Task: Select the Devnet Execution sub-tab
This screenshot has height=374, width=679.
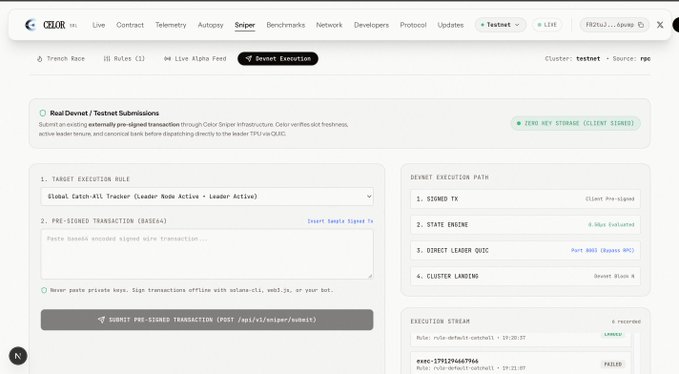Action: pos(278,58)
